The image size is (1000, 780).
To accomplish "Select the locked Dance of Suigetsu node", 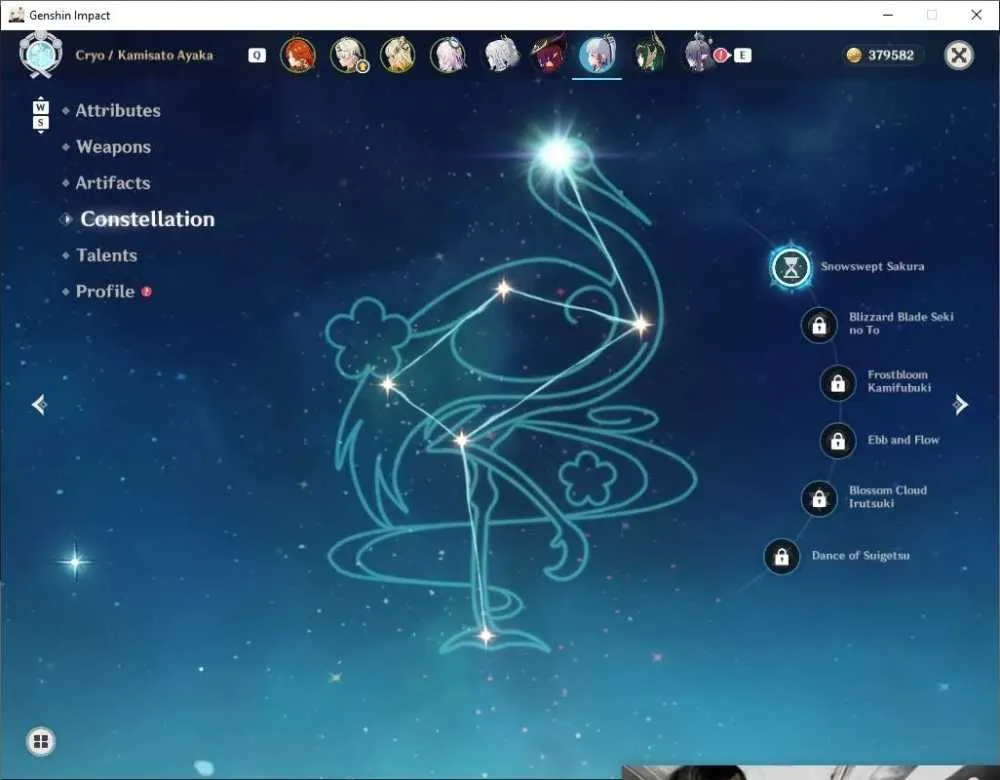I will coord(781,556).
